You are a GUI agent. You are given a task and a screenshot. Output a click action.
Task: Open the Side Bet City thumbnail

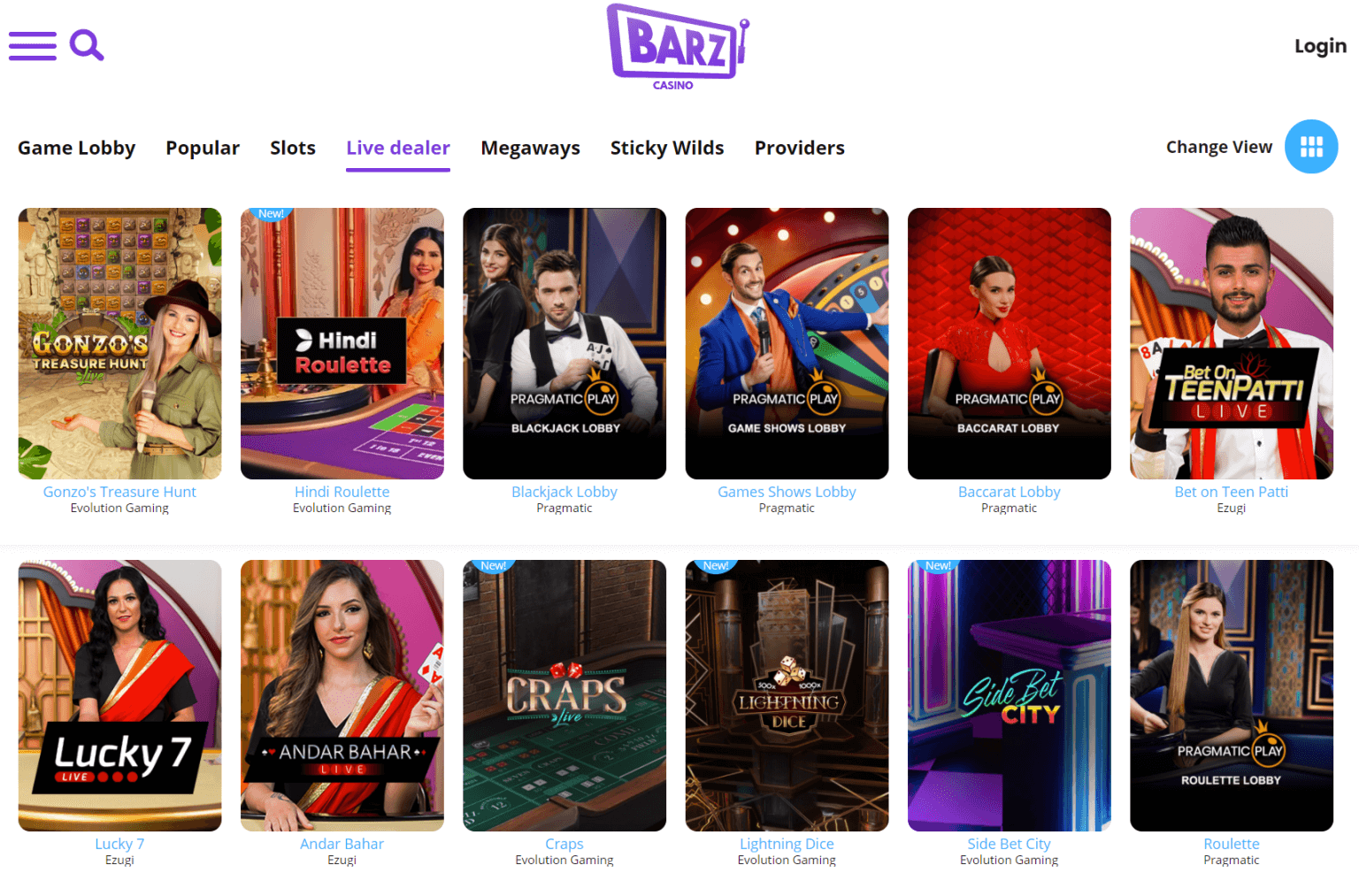pyautogui.click(x=1010, y=695)
